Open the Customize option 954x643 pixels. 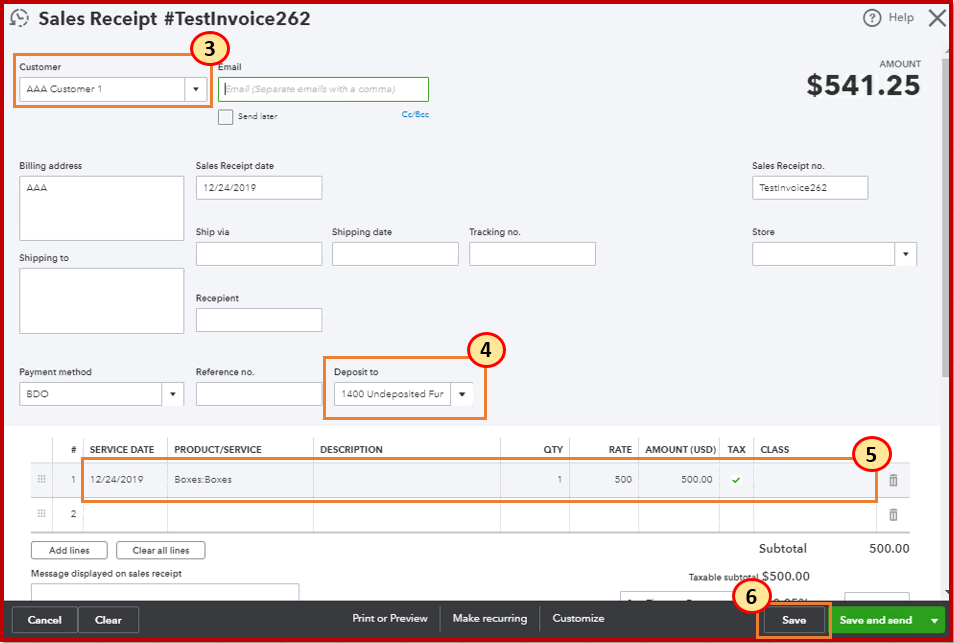[x=579, y=618]
